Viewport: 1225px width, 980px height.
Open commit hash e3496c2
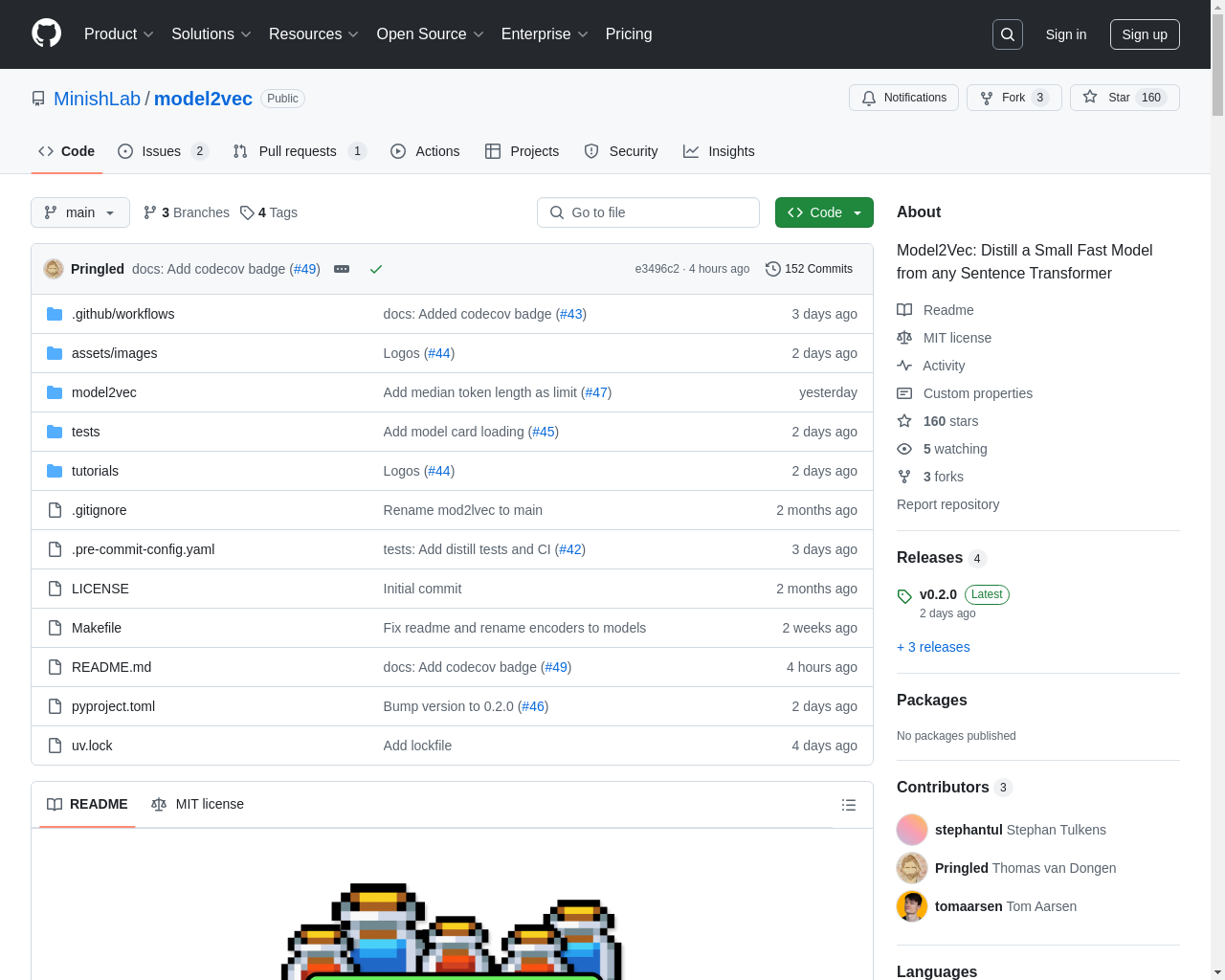[657, 269]
